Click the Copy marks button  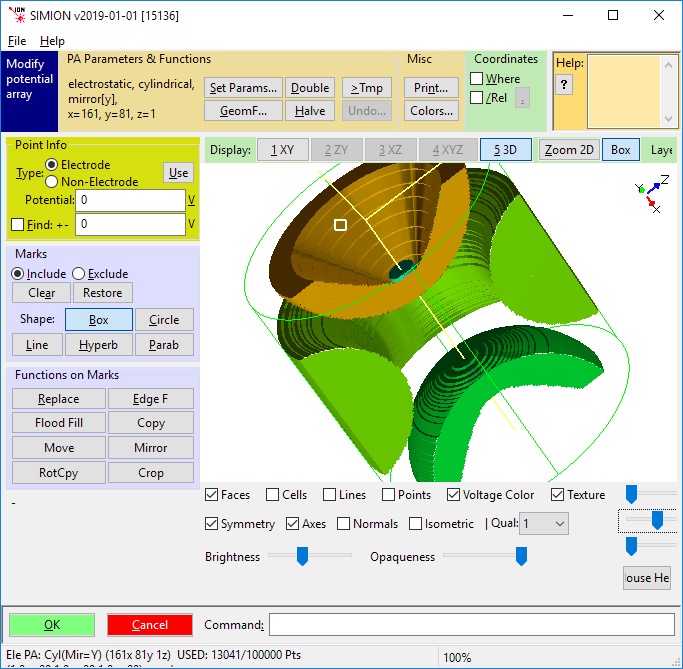tap(151, 423)
